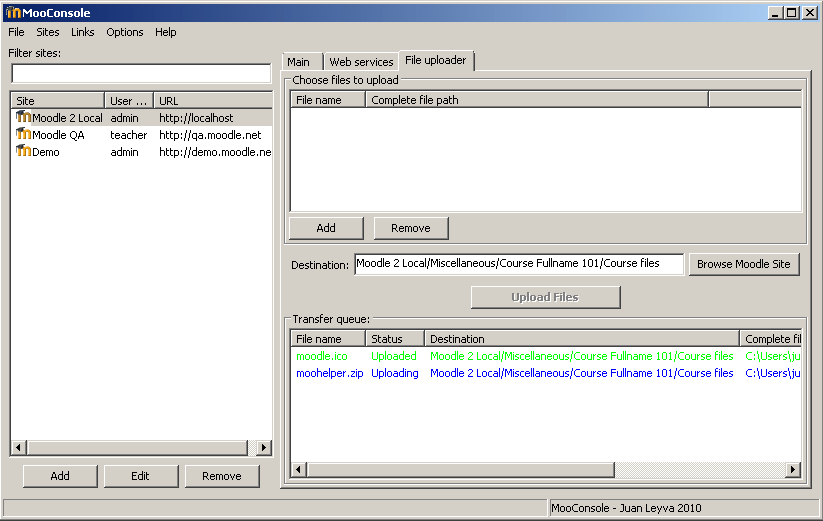This screenshot has height=521, width=823.
Task: Click the Edit site button
Action: point(141,476)
